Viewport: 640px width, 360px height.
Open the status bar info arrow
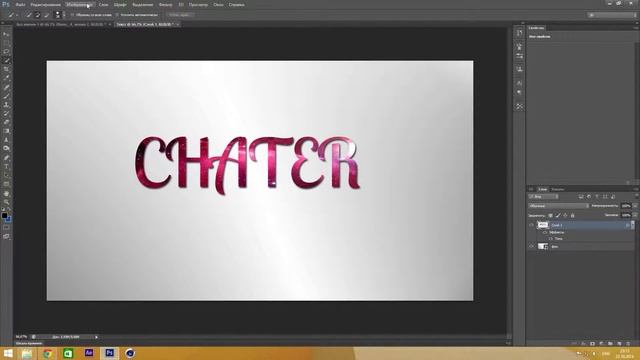(x=96, y=337)
